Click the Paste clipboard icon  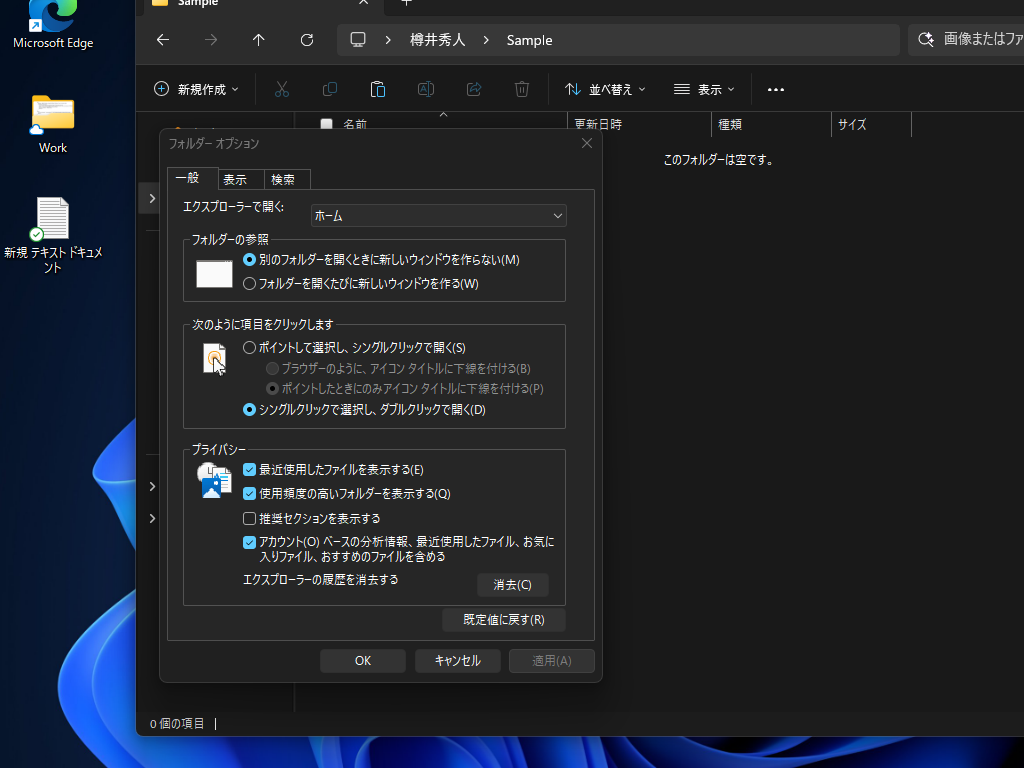click(x=377, y=89)
